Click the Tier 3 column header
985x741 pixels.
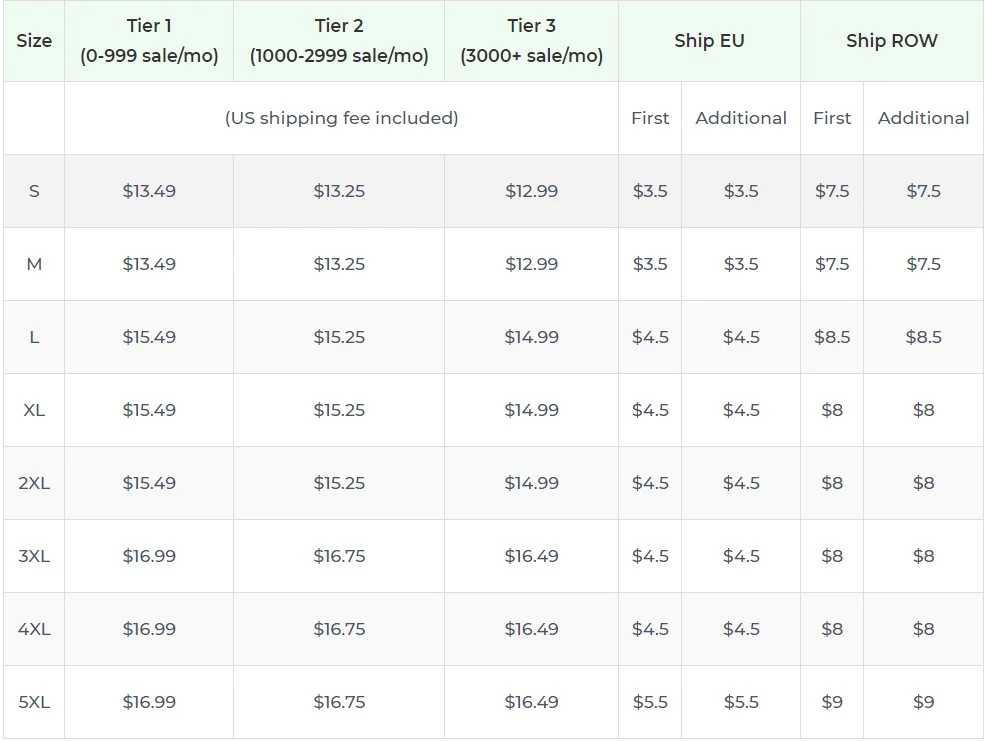(x=531, y=41)
